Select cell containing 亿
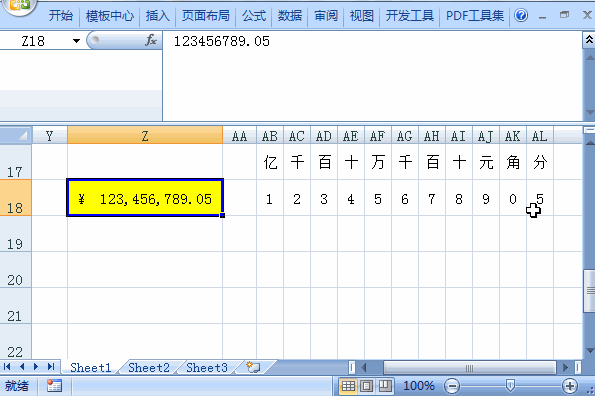The width and height of the screenshot is (595, 396). (x=270, y=162)
